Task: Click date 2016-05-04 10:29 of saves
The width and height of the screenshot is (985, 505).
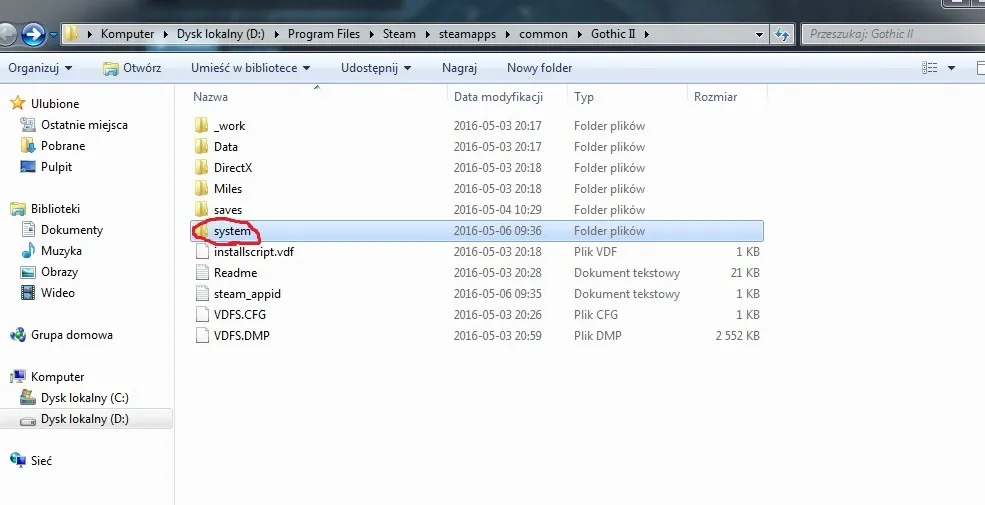Action: coord(498,210)
